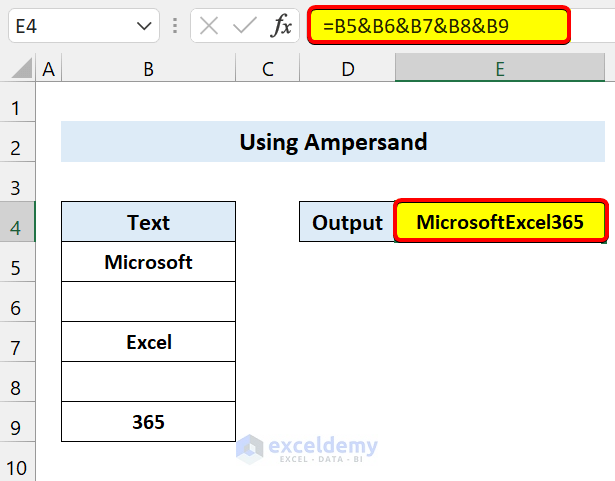The height and width of the screenshot is (481, 615).
Task: Click the 'Excel' cell
Action: coord(148,341)
